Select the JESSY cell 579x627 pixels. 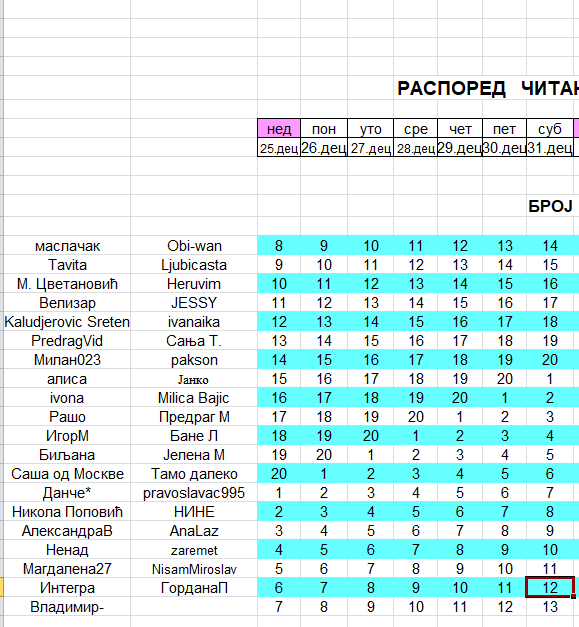(x=194, y=303)
